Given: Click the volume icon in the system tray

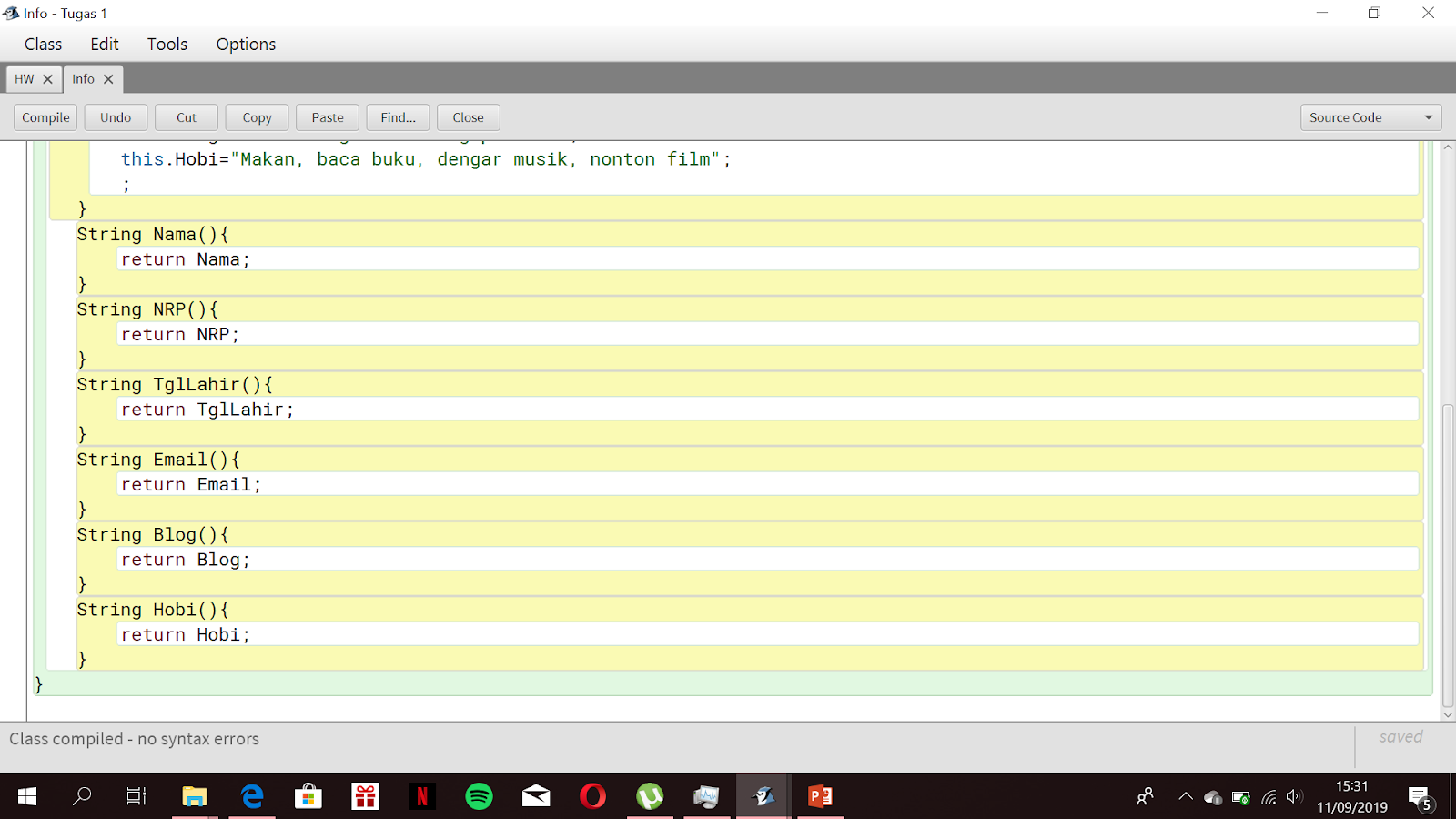Looking at the screenshot, I should (x=1294, y=796).
